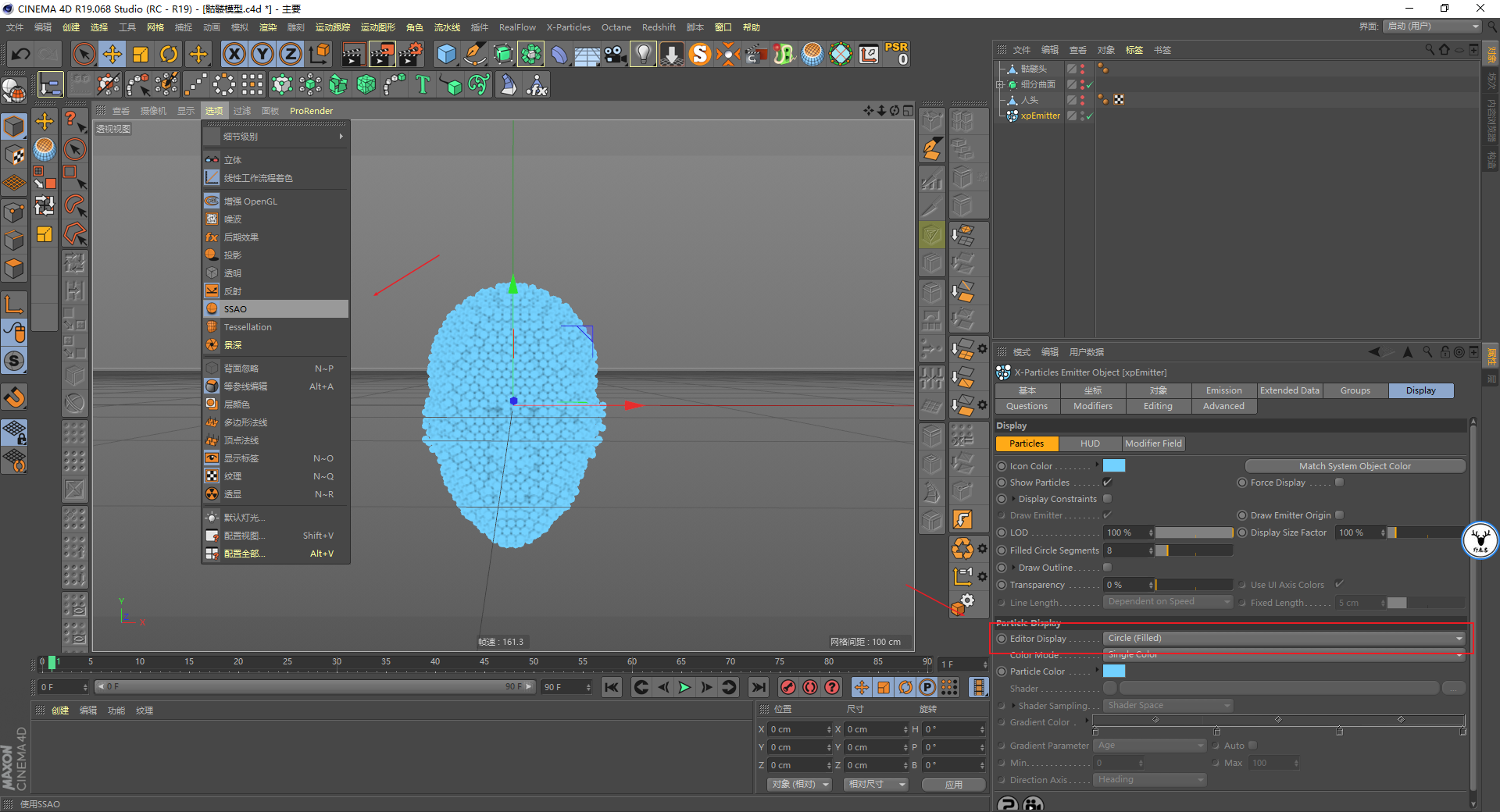This screenshot has width=1500, height=812.
Task: Open Modifier Field tab
Action: point(1153,443)
